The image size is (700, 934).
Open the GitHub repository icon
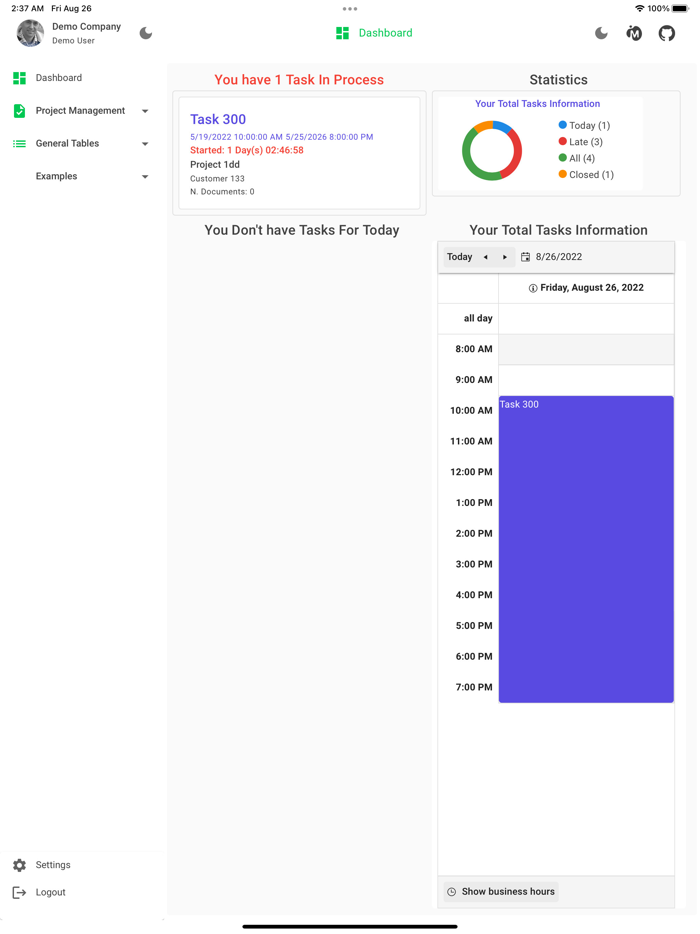click(667, 33)
